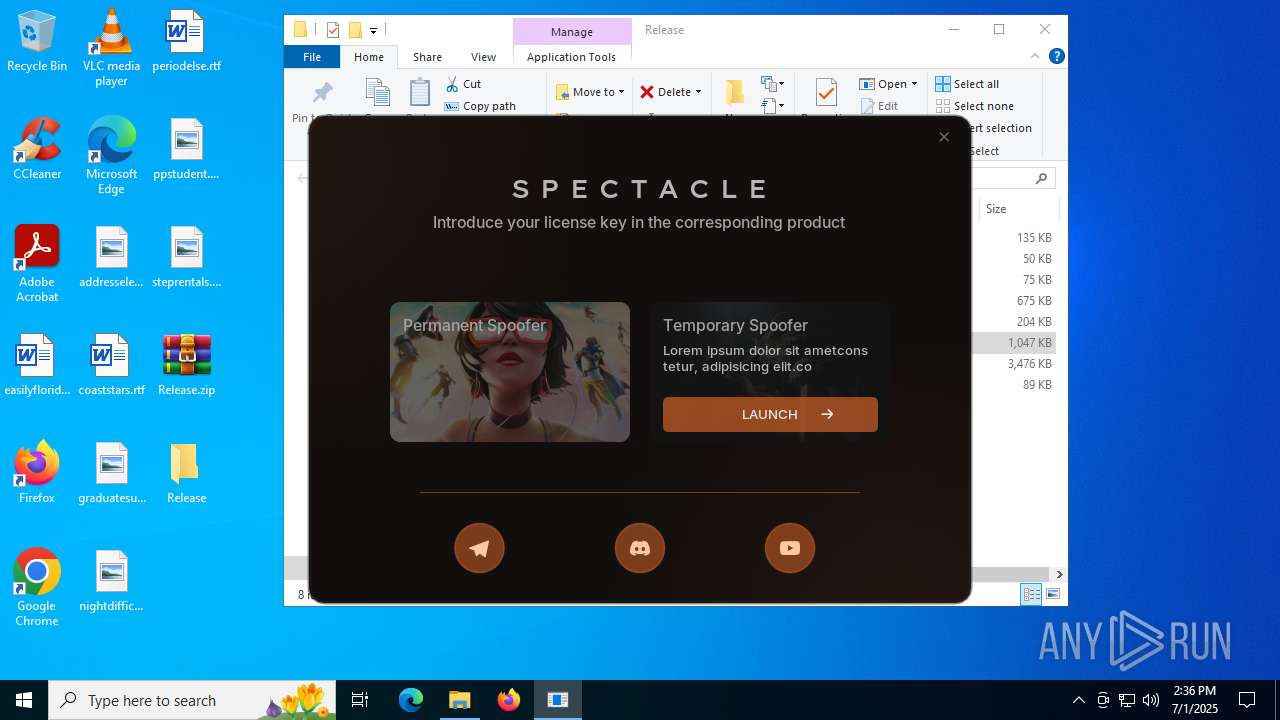Select the ppstudent image file icon
This screenshot has height=720, width=1280.
pyautogui.click(x=186, y=150)
